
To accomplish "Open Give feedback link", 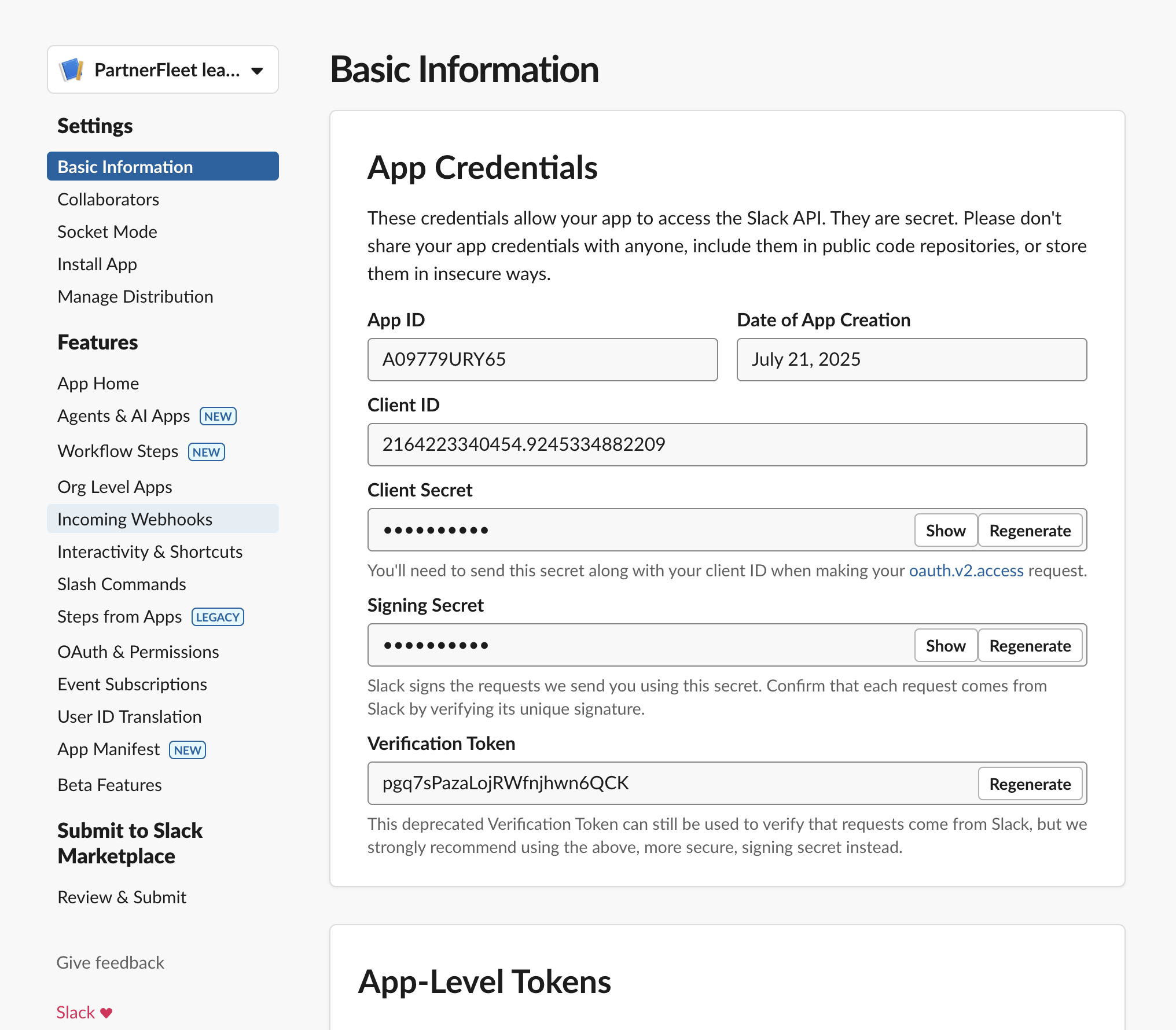I will tap(111, 963).
